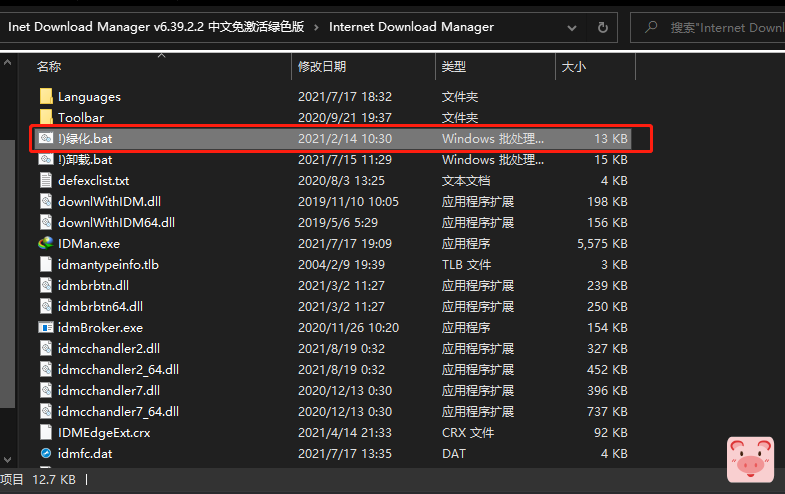Click the IDMan.exe application icon
Screen dimensions: 785x494
coord(46,243)
